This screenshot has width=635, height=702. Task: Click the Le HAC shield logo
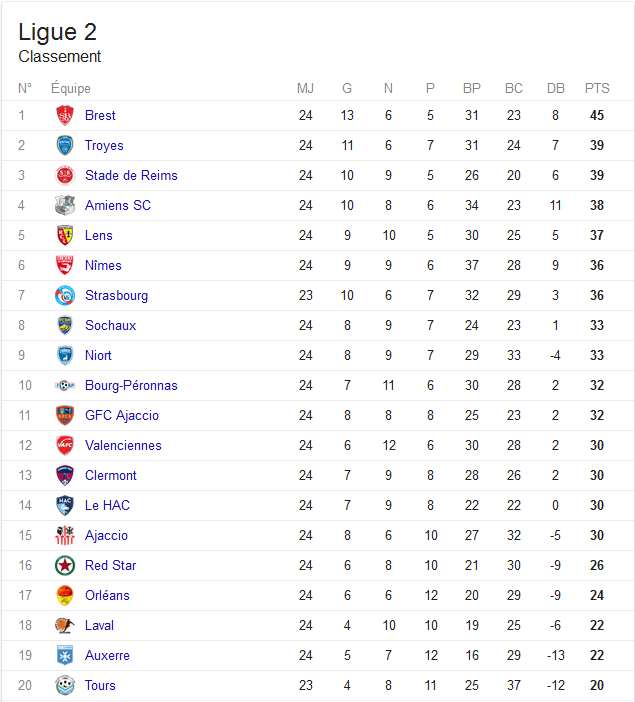coord(65,505)
